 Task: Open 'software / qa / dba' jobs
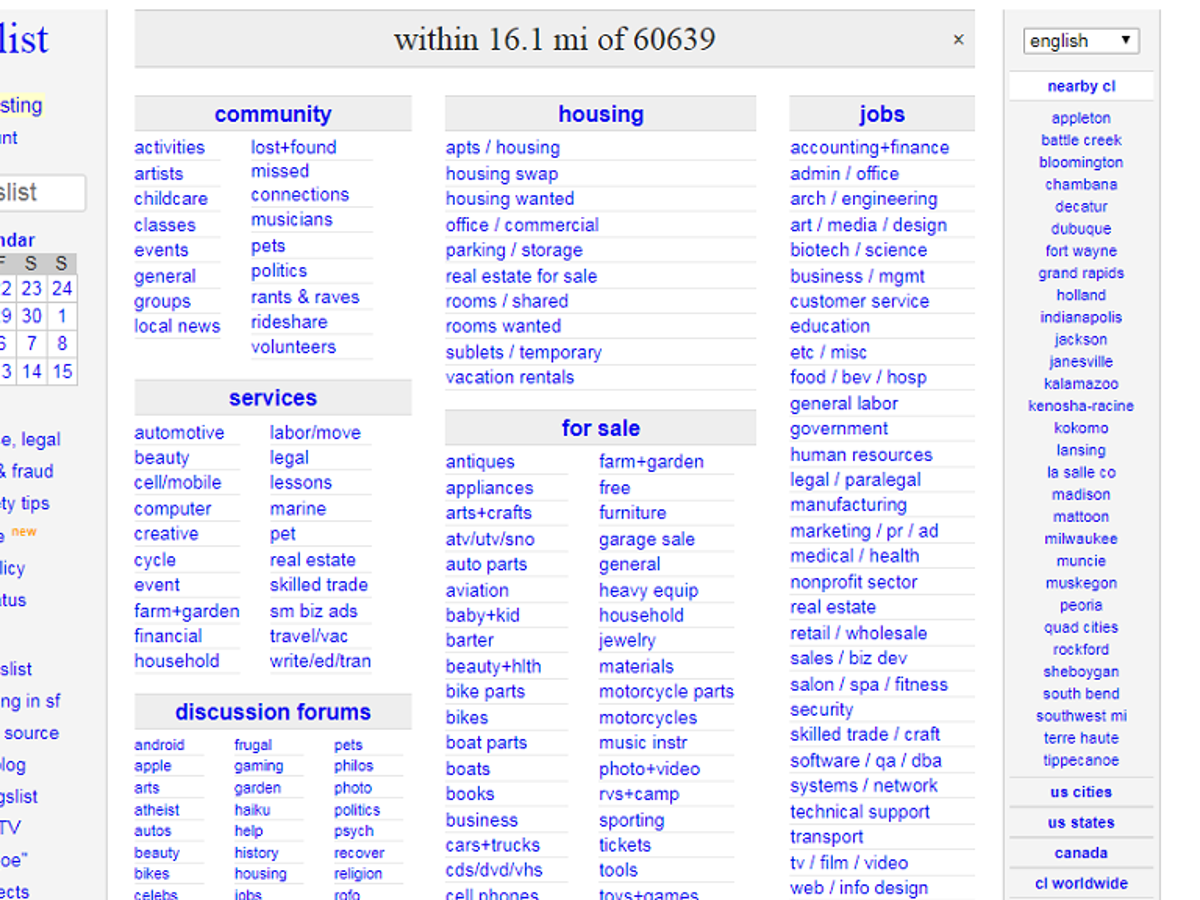(865, 760)
